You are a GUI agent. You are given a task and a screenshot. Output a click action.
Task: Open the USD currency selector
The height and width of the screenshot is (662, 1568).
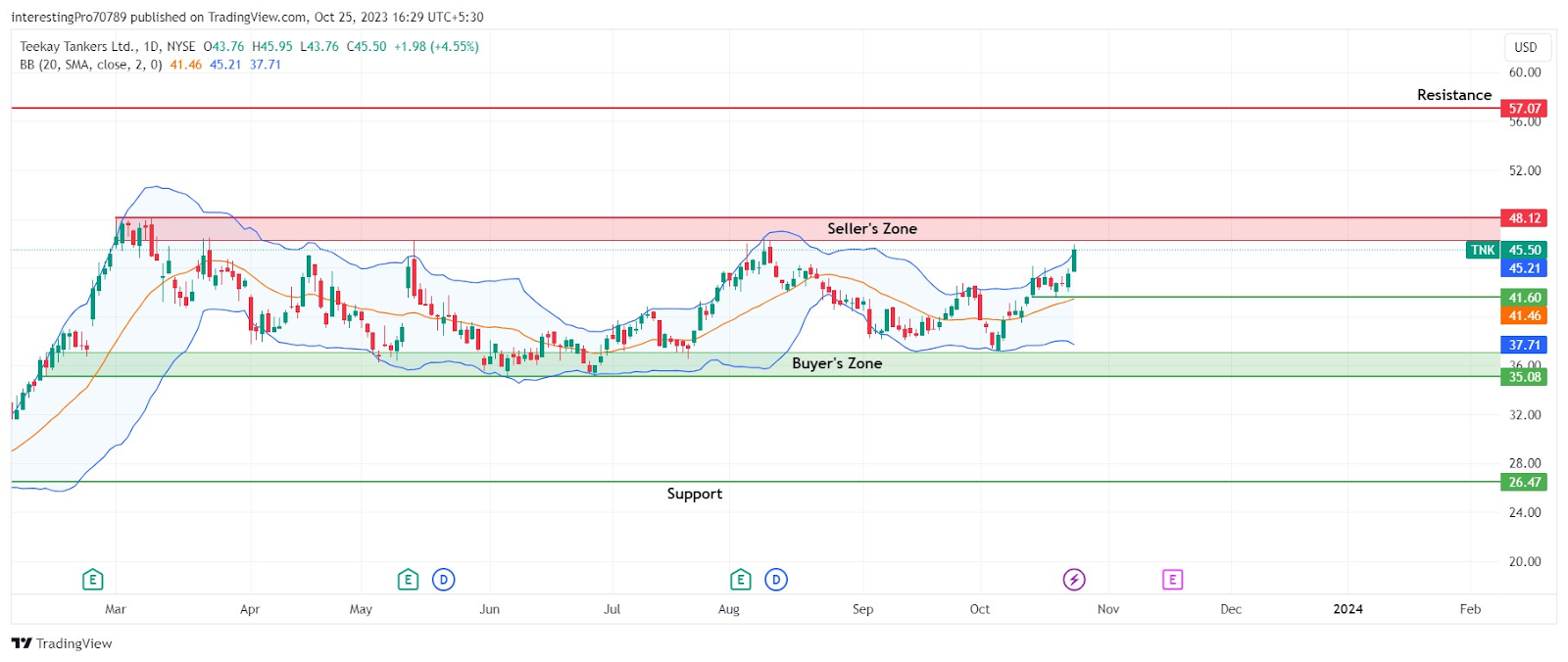1526,47
